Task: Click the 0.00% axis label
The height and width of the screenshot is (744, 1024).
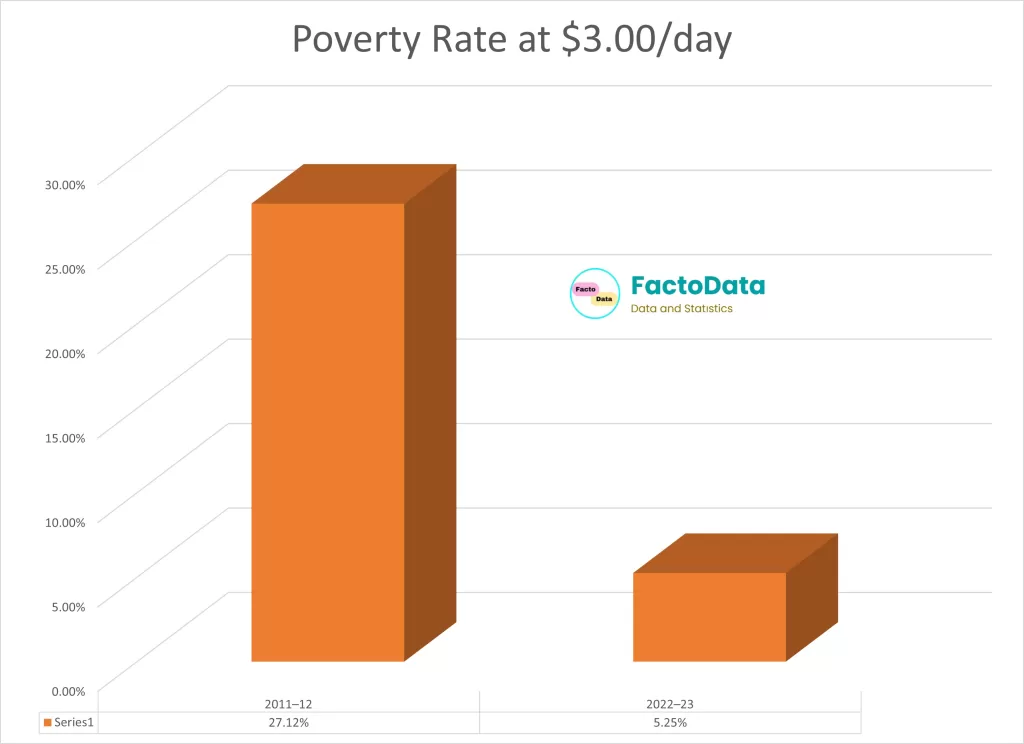Action: [64, 690]
